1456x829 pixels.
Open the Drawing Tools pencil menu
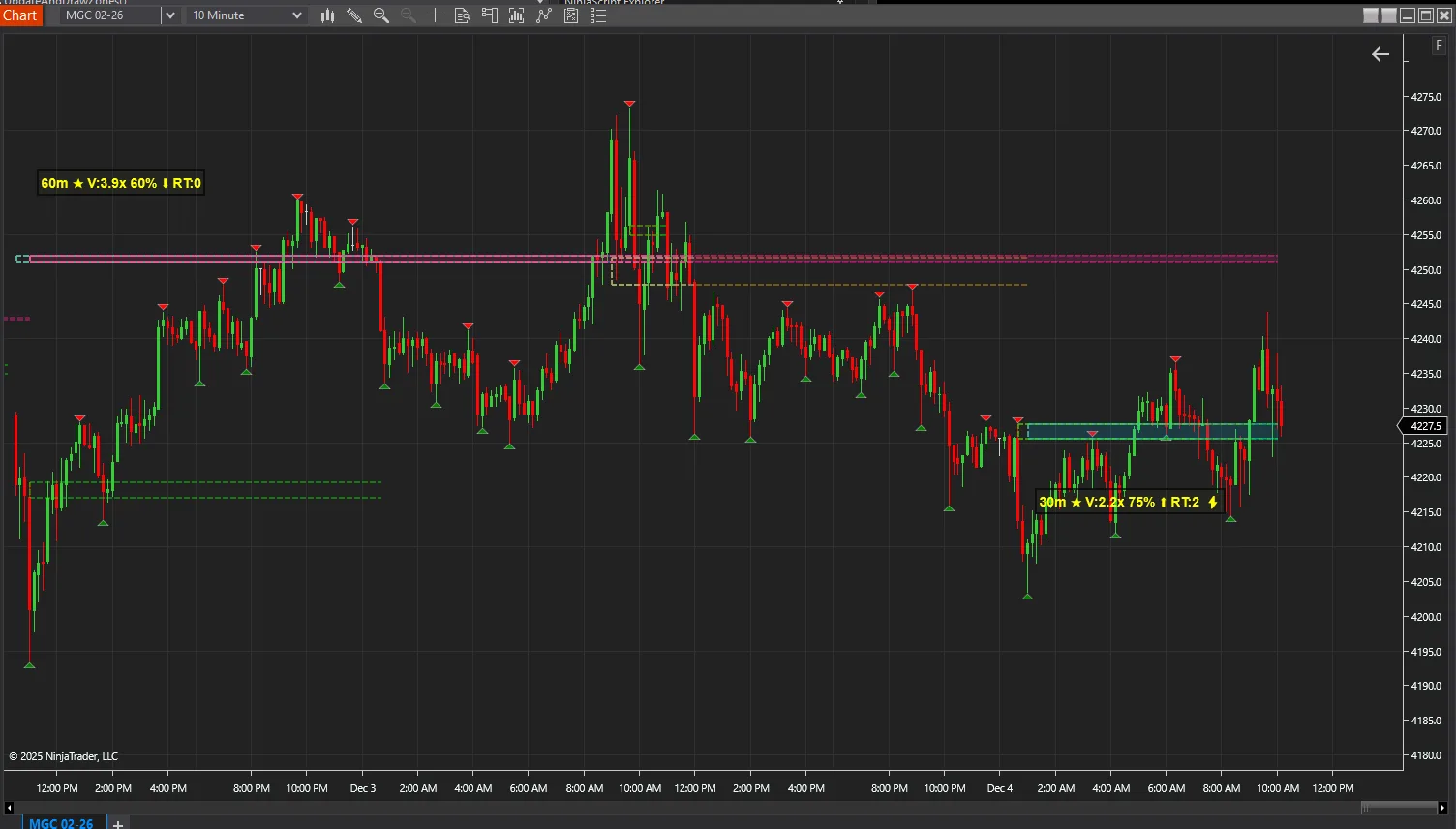coord(354,15)
